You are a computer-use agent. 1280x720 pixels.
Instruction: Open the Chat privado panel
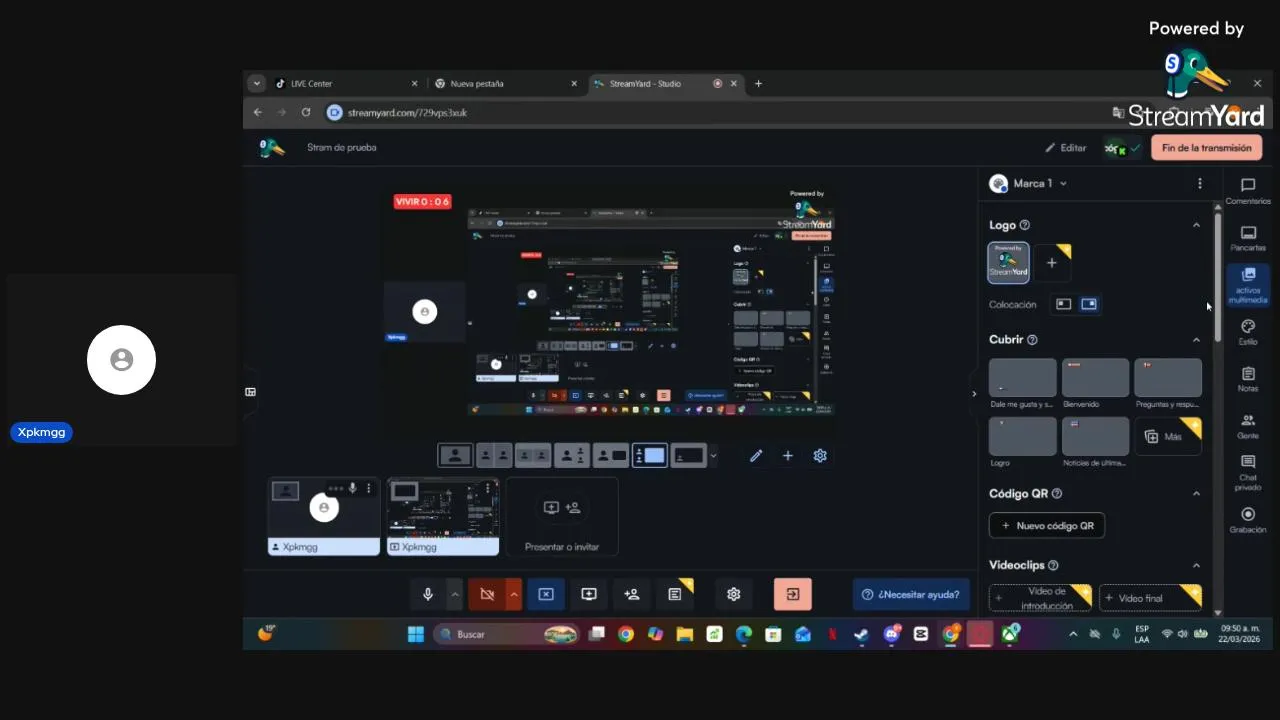[1248, 472]
